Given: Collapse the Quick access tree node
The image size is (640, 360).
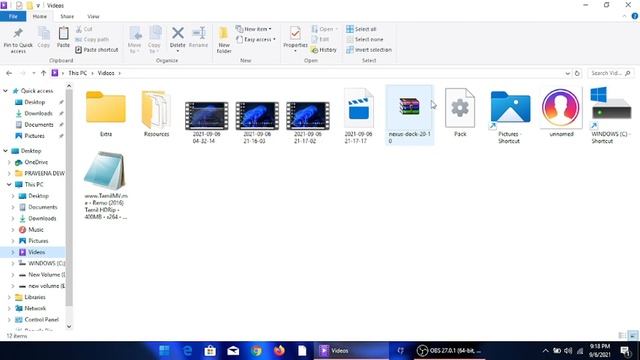Looking at the screenshot, I should [x=5, y=91].
